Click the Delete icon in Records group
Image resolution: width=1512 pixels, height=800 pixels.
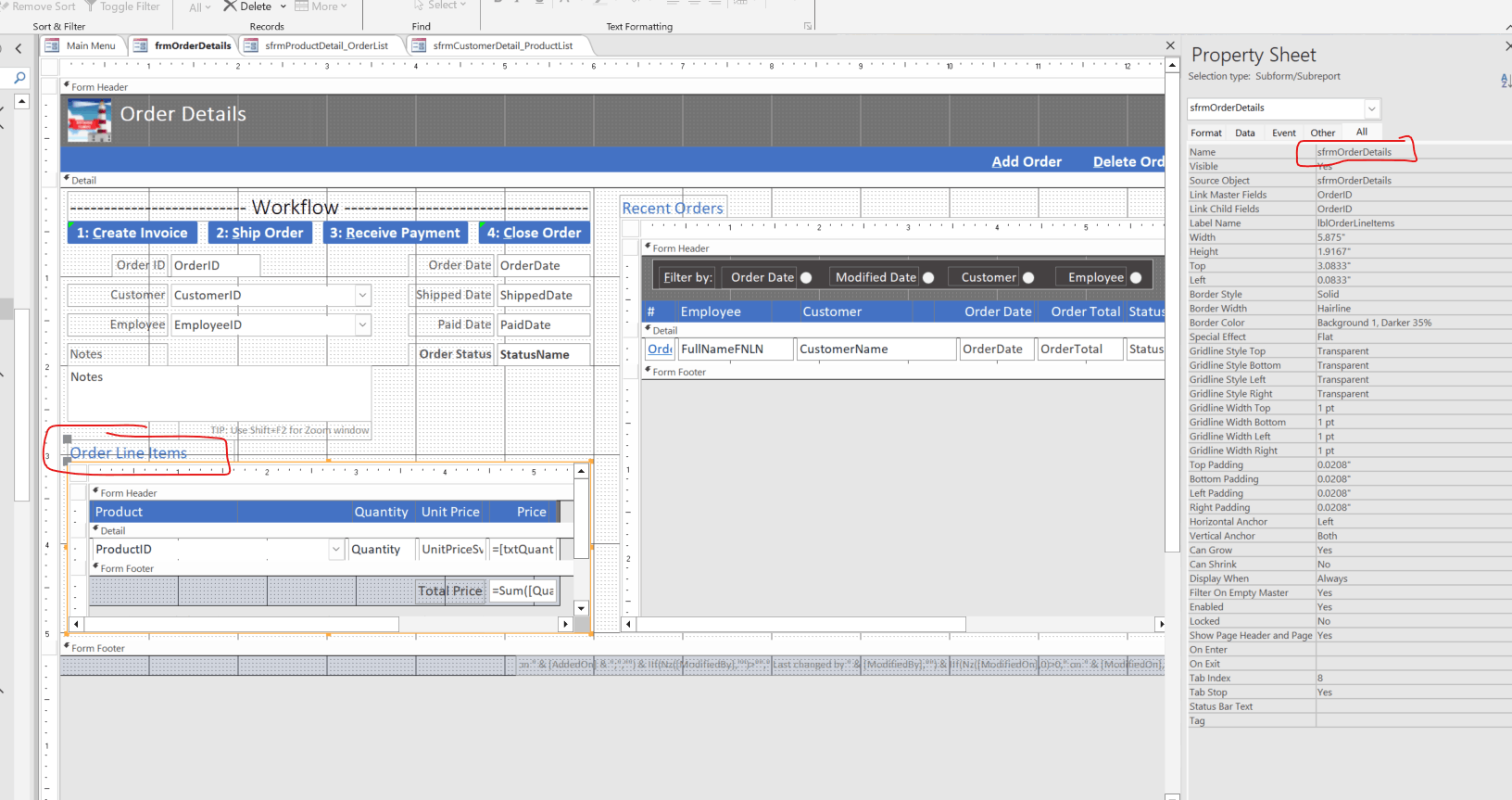pyautogui.click(x=231, y=6)
